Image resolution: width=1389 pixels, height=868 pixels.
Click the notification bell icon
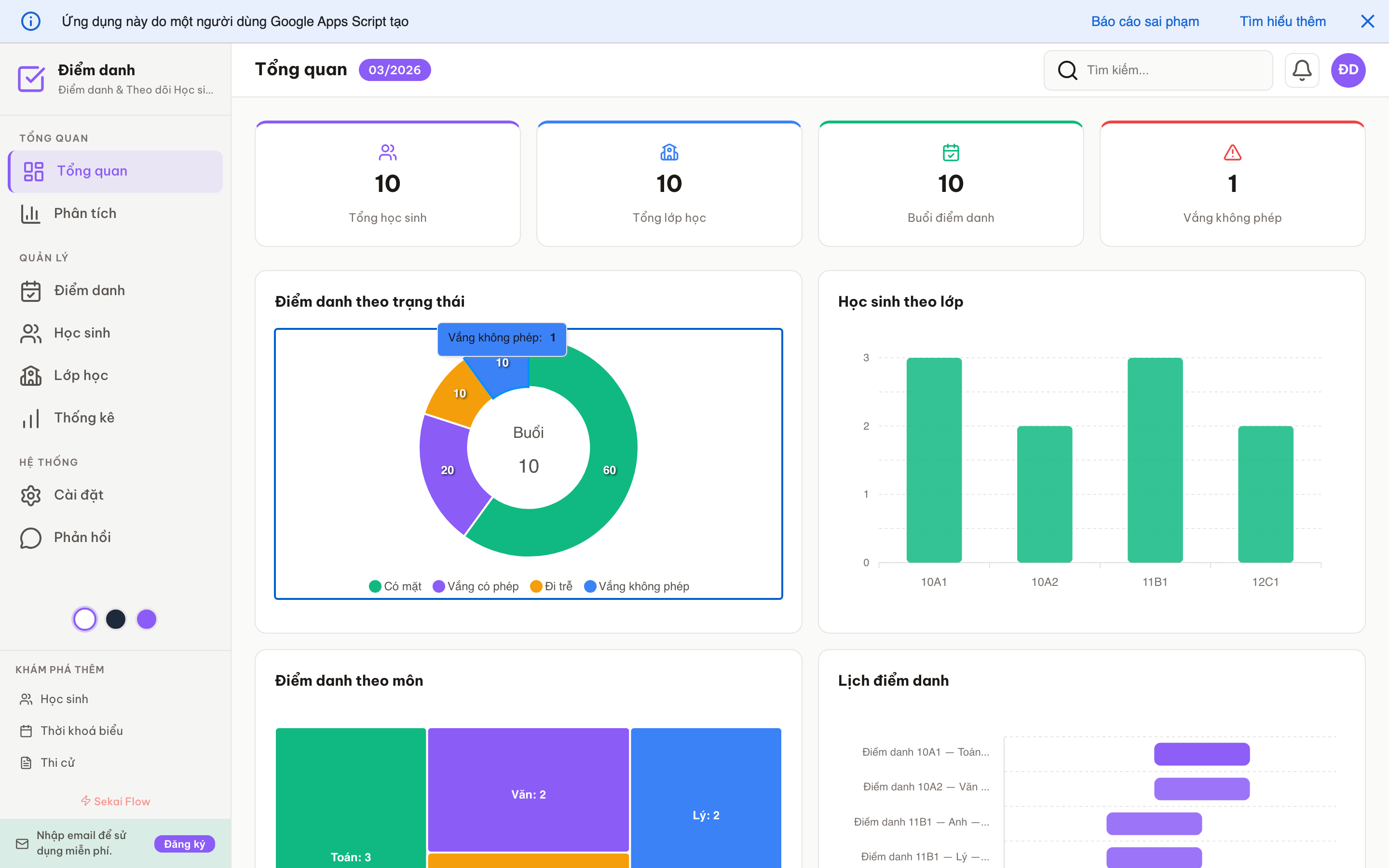point(1301,70)
